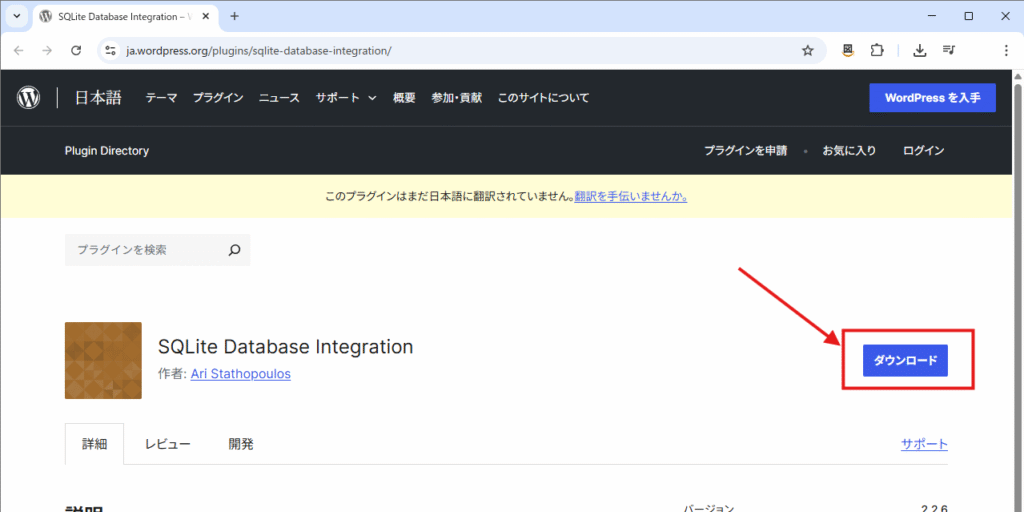Click the SQLite Database Integration plugin thumbnail
The image size is (1024, 512).
[103, 360]
